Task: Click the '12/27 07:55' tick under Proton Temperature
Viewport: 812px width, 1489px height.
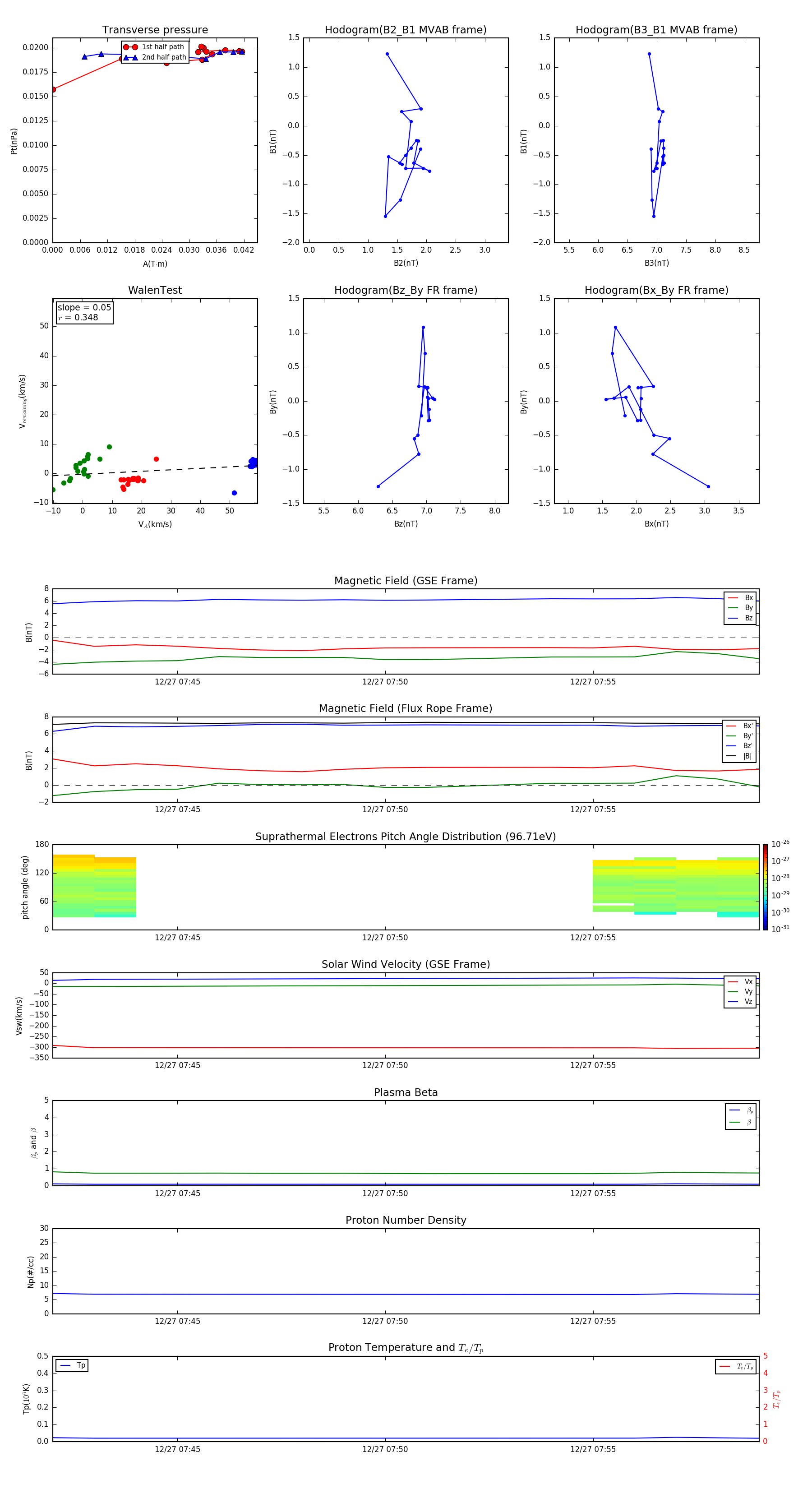Action: click(x=593, y=1449)
